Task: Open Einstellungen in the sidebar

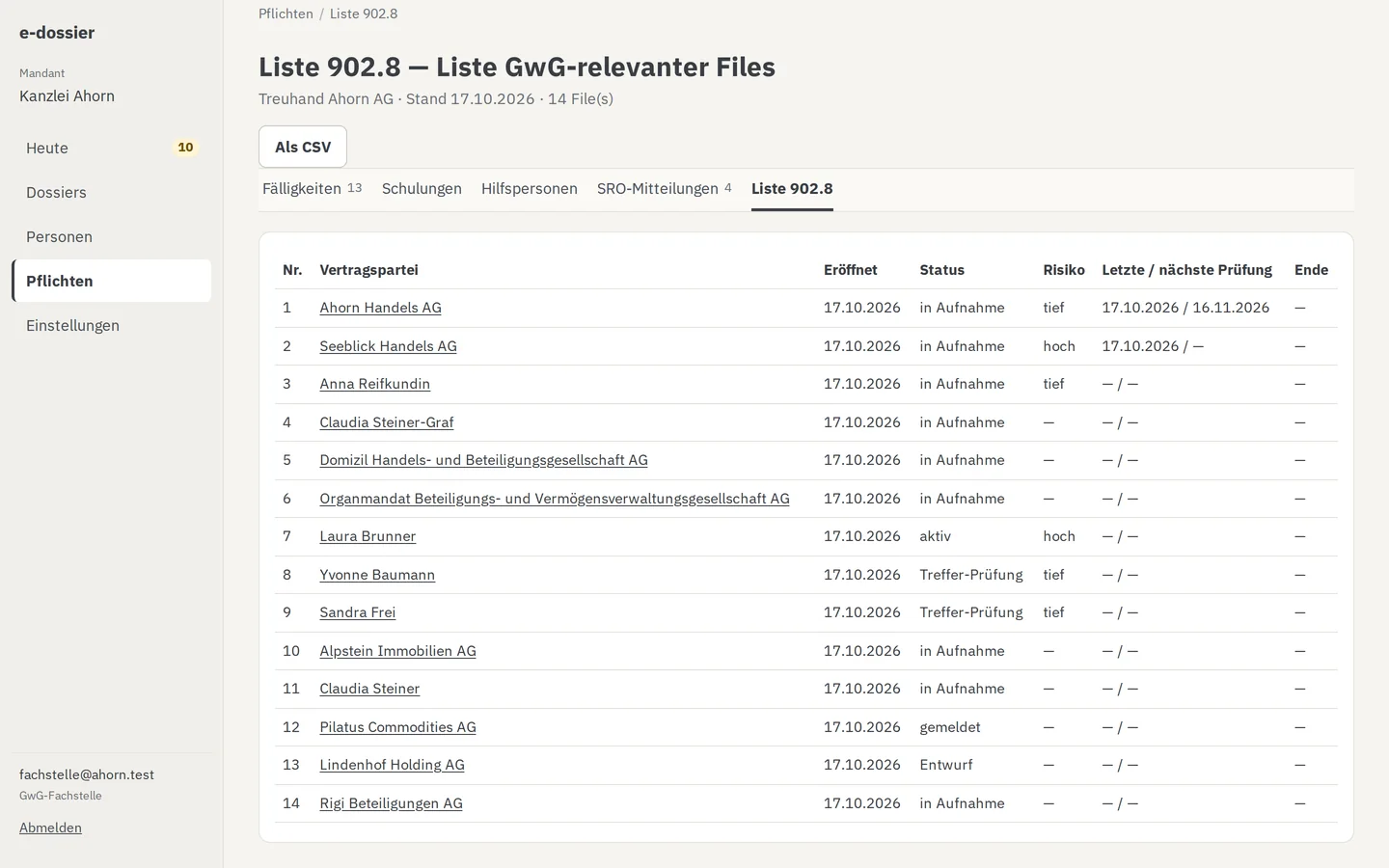Action: point(112,325)
